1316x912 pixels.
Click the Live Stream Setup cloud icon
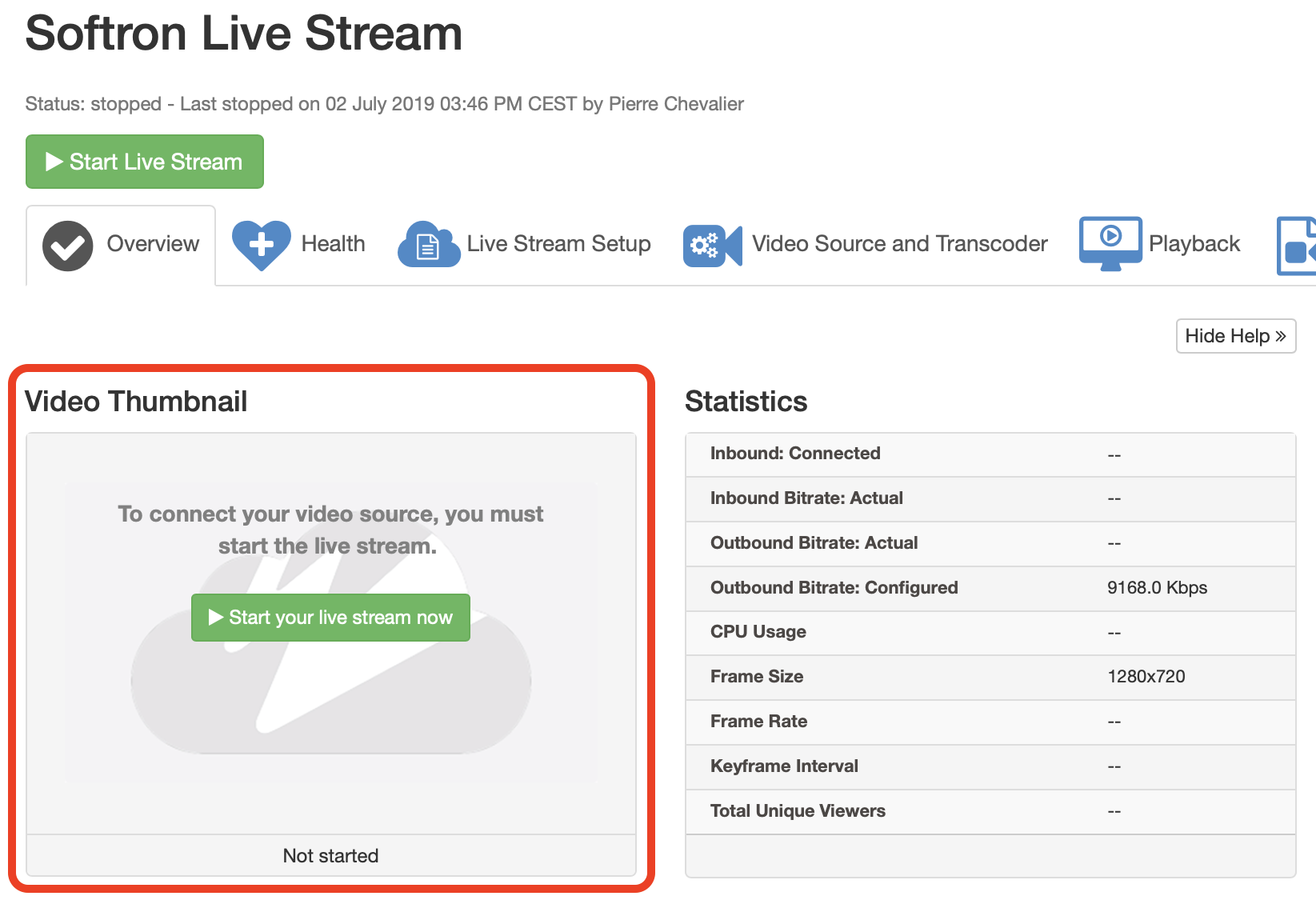(429, 245)
